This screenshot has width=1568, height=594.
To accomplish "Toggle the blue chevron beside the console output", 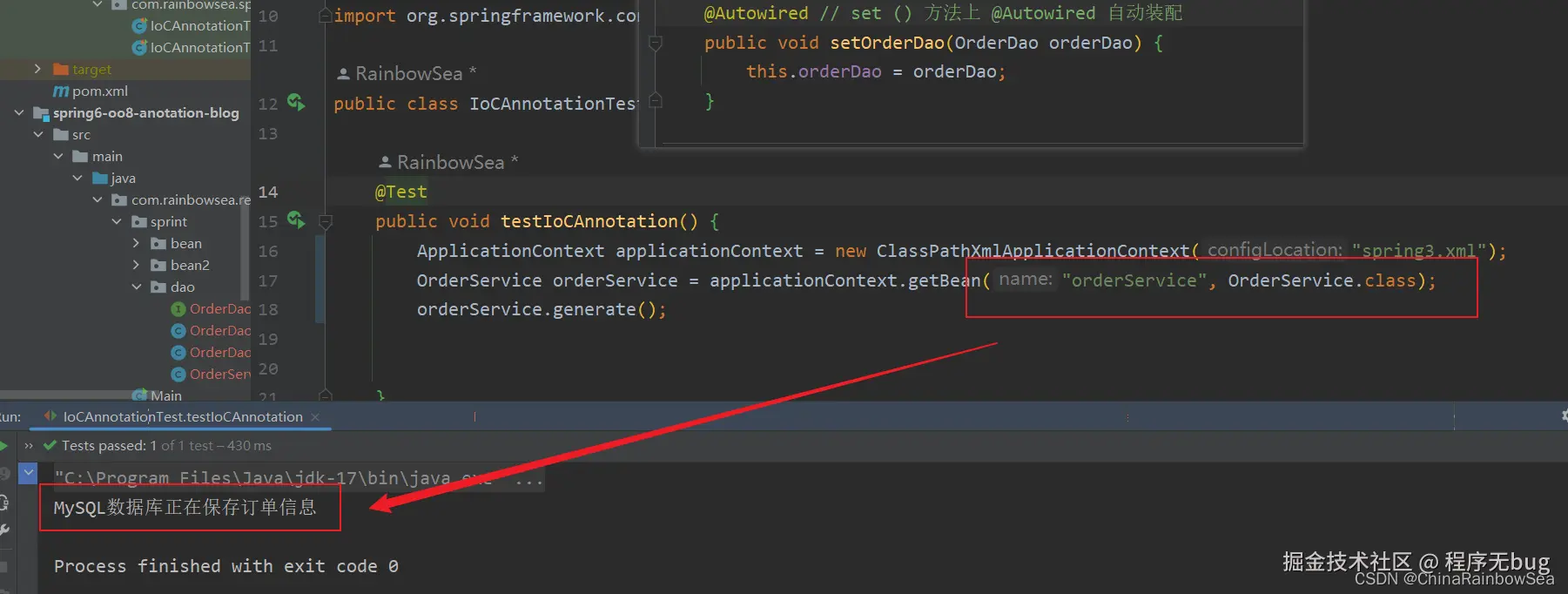I will [x=29, y=473].
